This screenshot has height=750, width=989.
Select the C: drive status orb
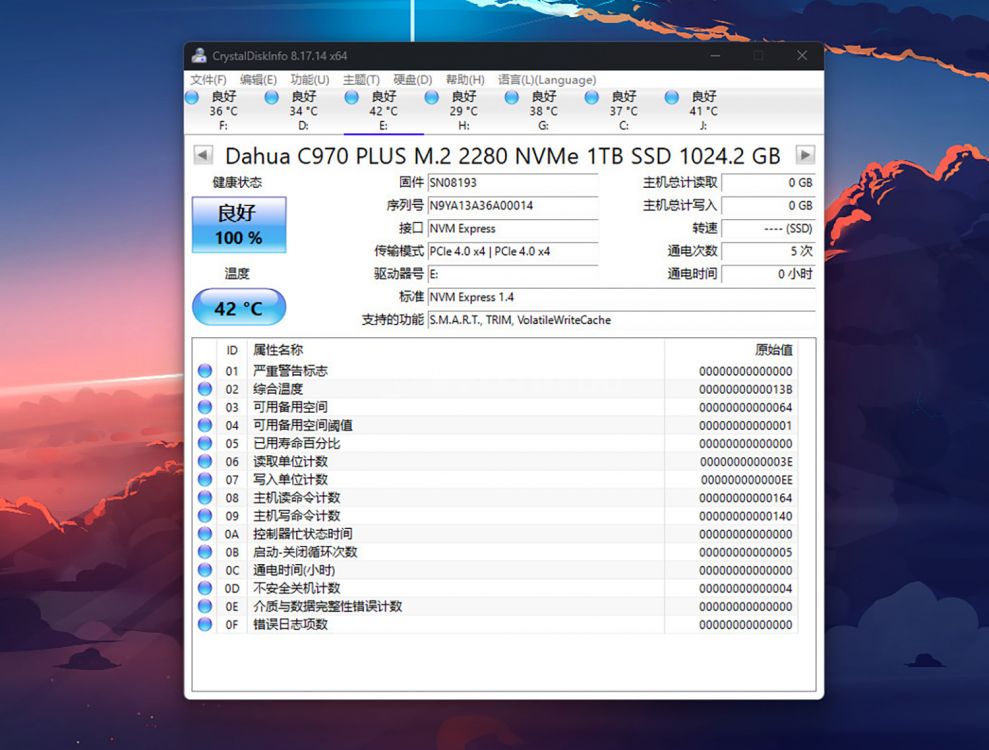coord(592,97)
